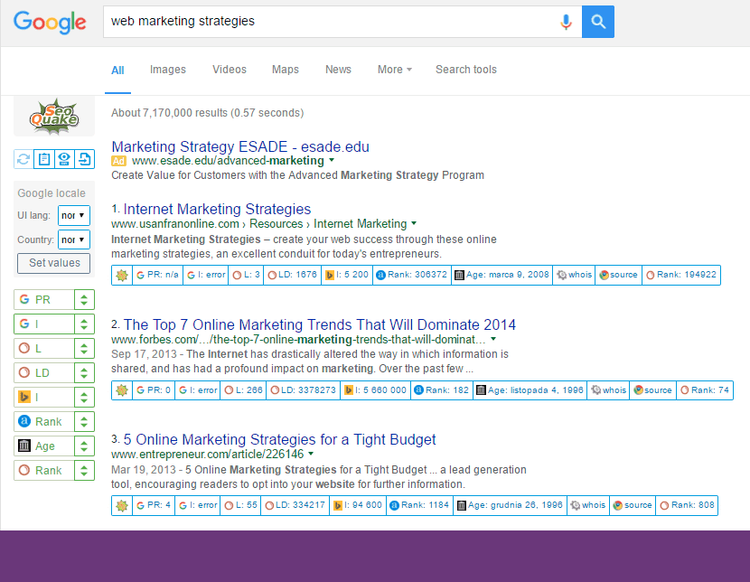The width and height of the screenshot is (750, 582).
Task: Open Top 7 Online Marketing Trends result
Action: 320,325
